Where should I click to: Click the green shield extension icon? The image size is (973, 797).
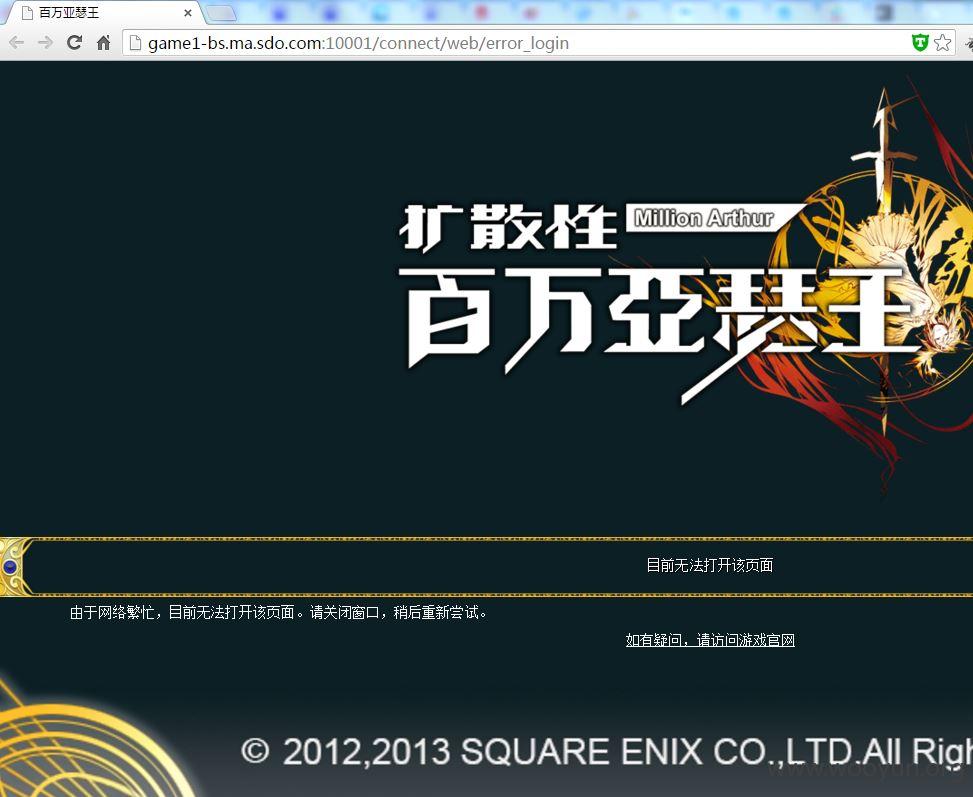click(x=920, y=42)
